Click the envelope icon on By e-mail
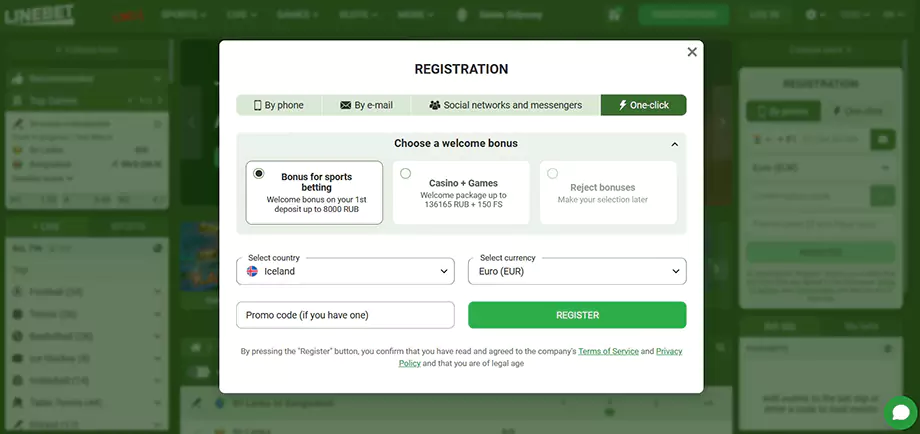 [x=346, y=106]
